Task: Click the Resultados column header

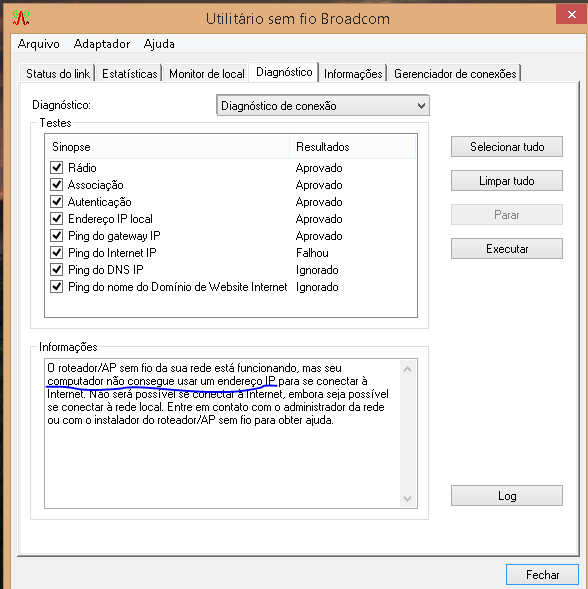Action: [352, 146]
